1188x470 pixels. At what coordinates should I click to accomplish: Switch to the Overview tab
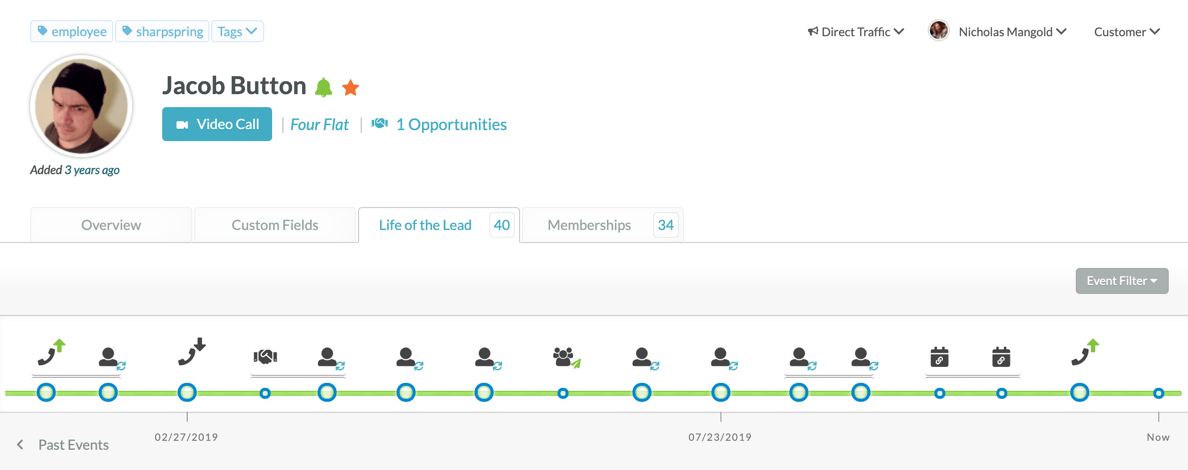pos(111,225)
